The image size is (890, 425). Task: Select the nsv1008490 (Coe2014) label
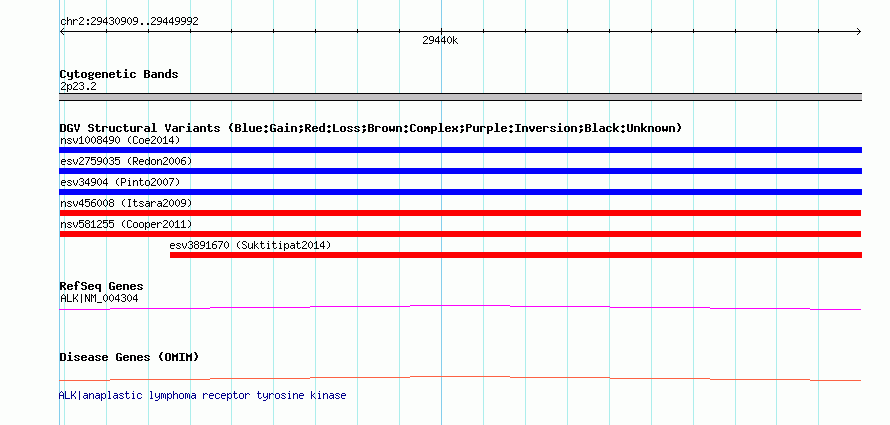(120, 140)
